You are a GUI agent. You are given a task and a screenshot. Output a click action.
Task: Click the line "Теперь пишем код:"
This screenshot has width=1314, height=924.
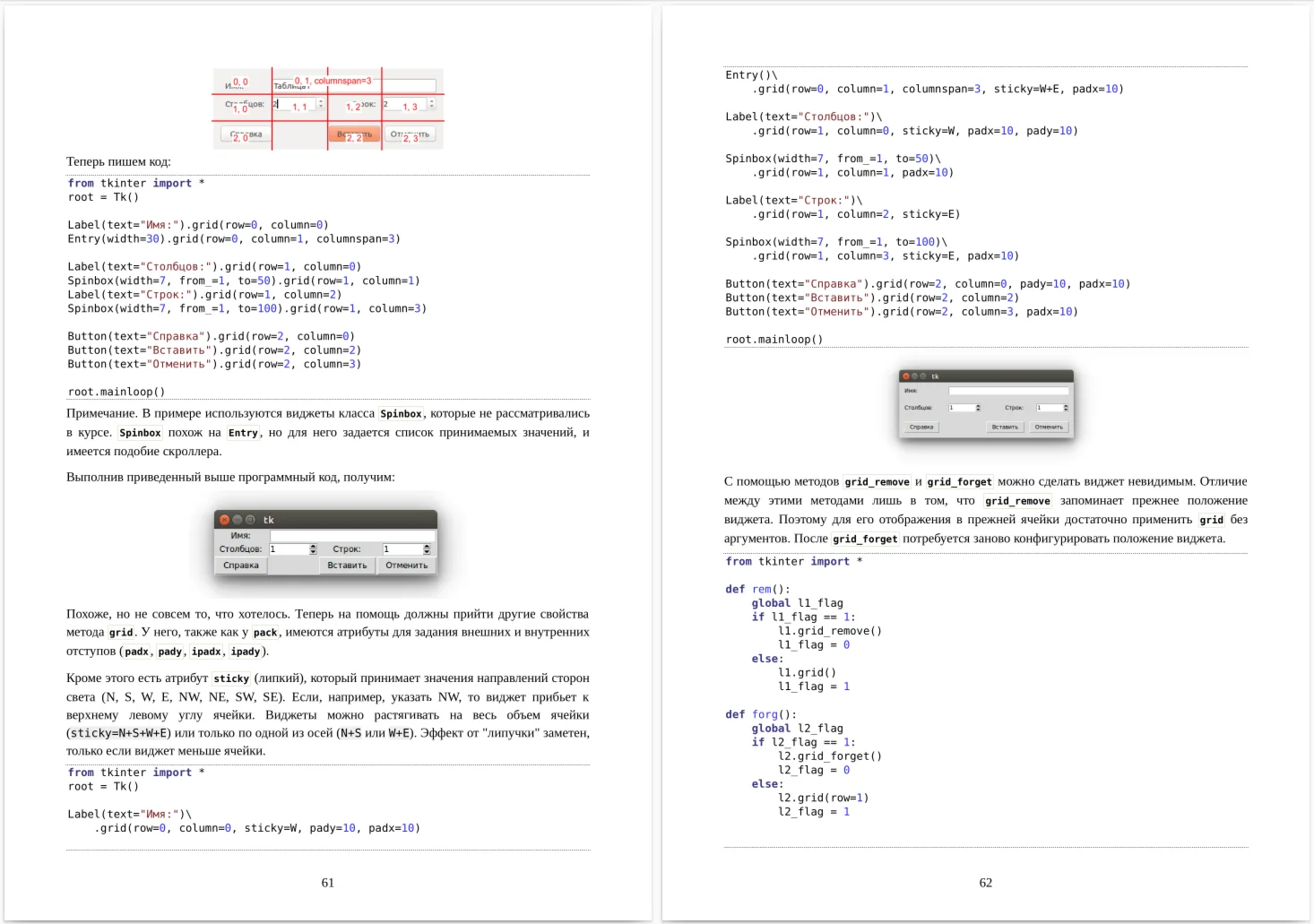118,161
